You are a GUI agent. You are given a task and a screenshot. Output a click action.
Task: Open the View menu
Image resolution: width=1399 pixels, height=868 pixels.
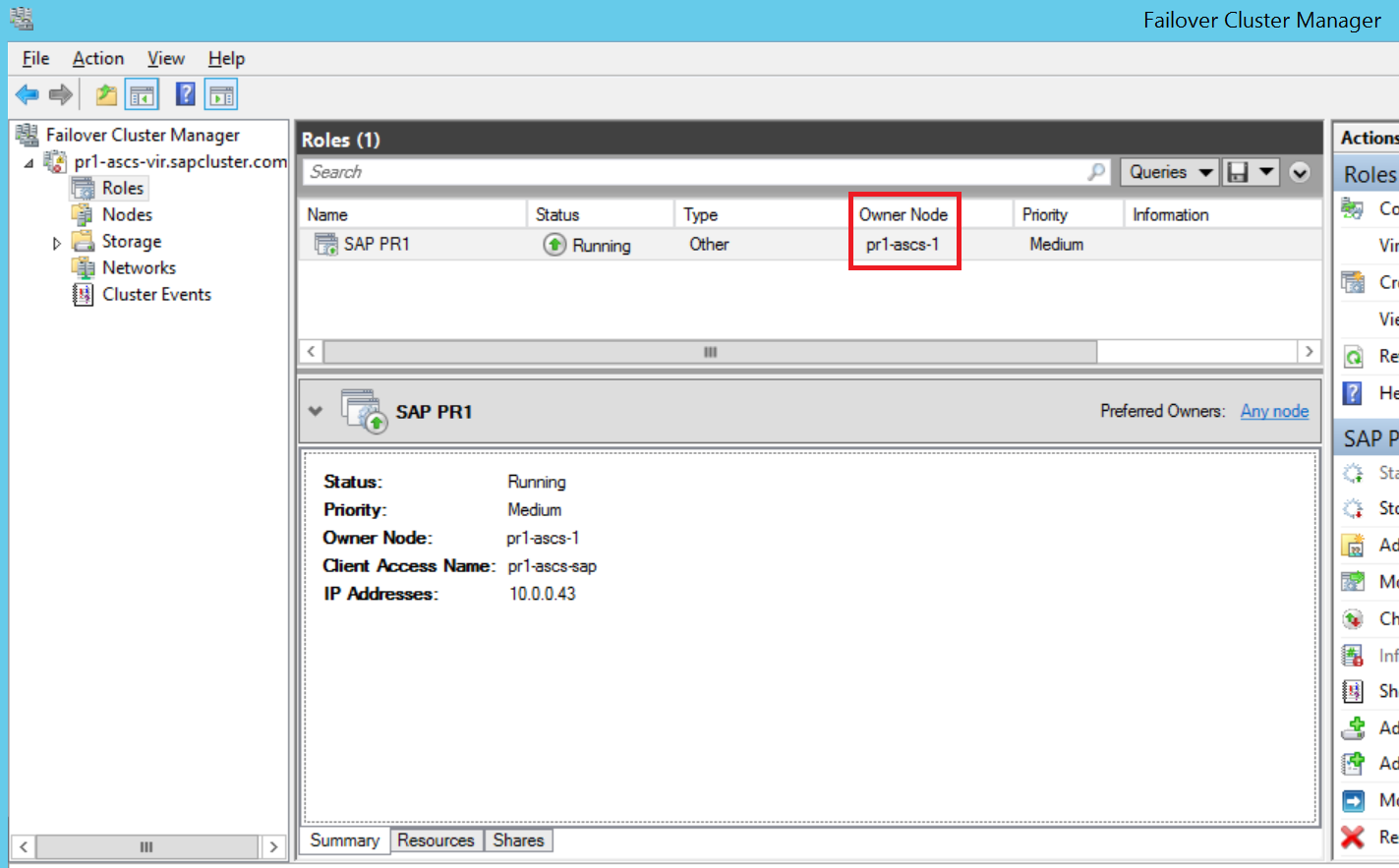pos(165,58)
